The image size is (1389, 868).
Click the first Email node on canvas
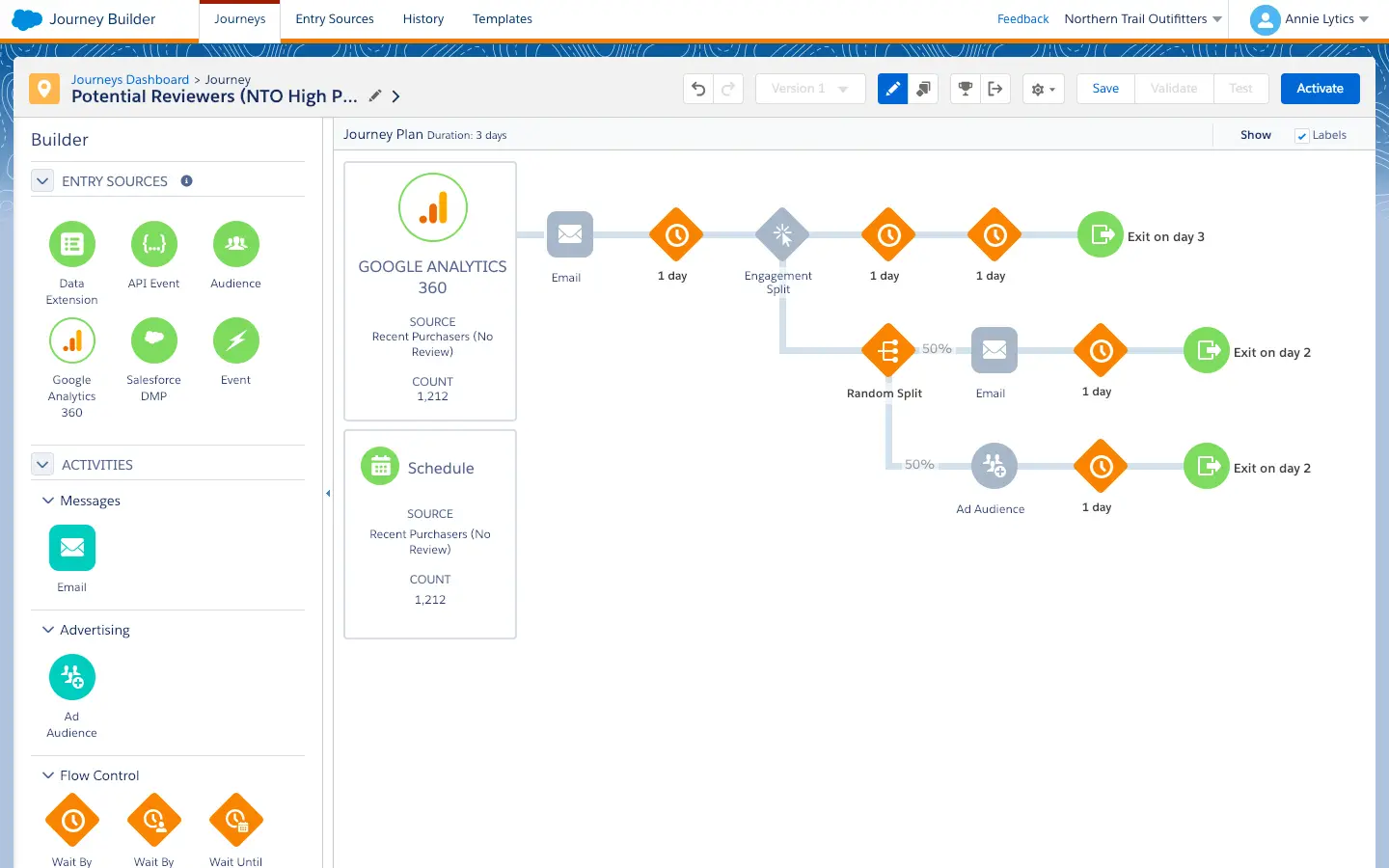(570, 234)
